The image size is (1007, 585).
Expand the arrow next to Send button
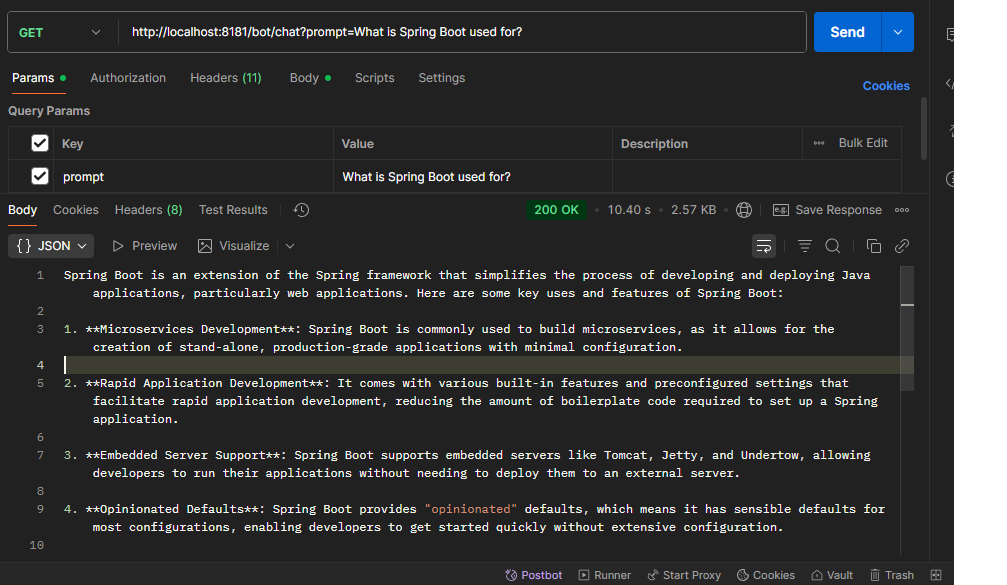click(x=897, y=32)
